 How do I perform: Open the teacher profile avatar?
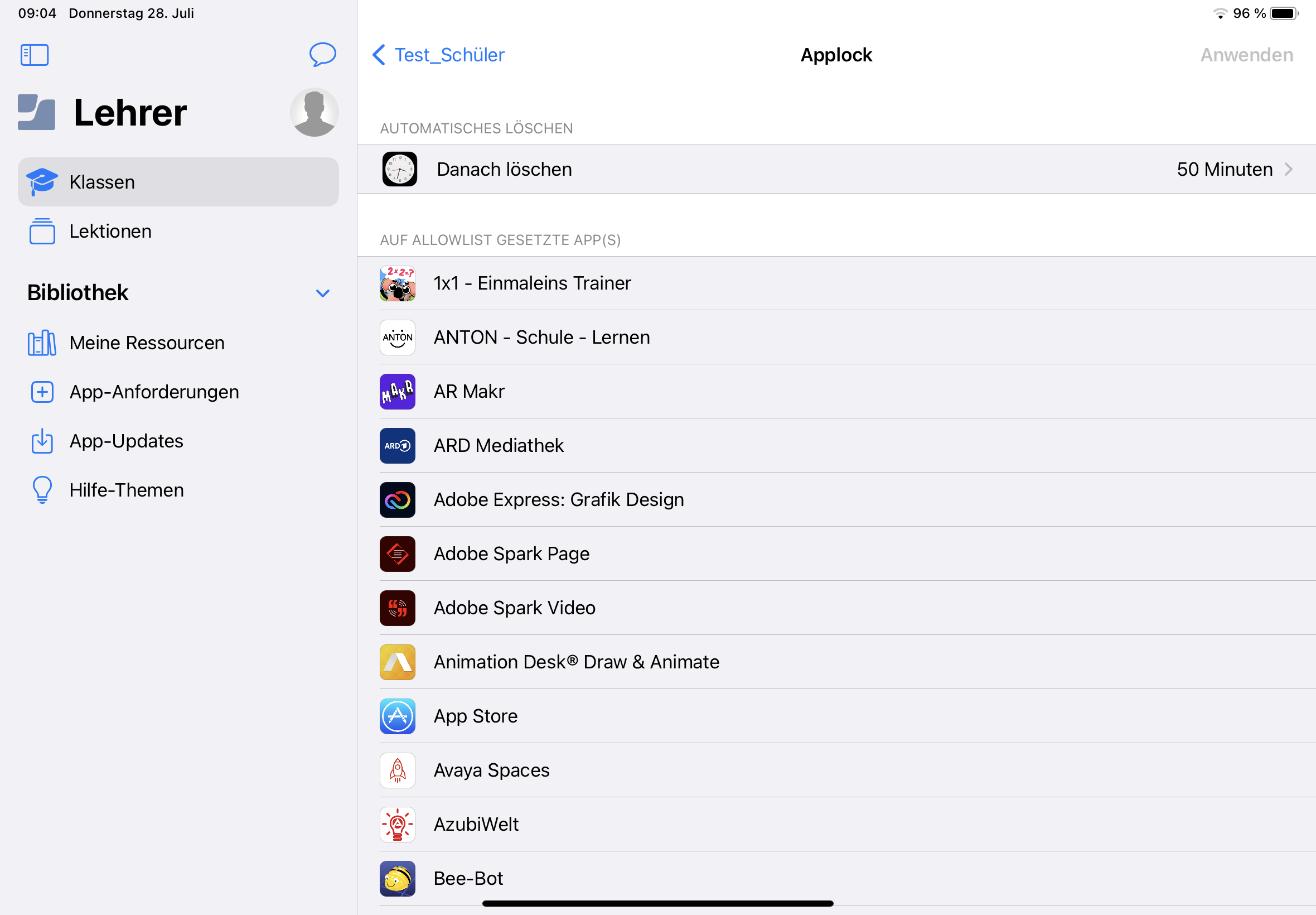(x=314, y=112)
